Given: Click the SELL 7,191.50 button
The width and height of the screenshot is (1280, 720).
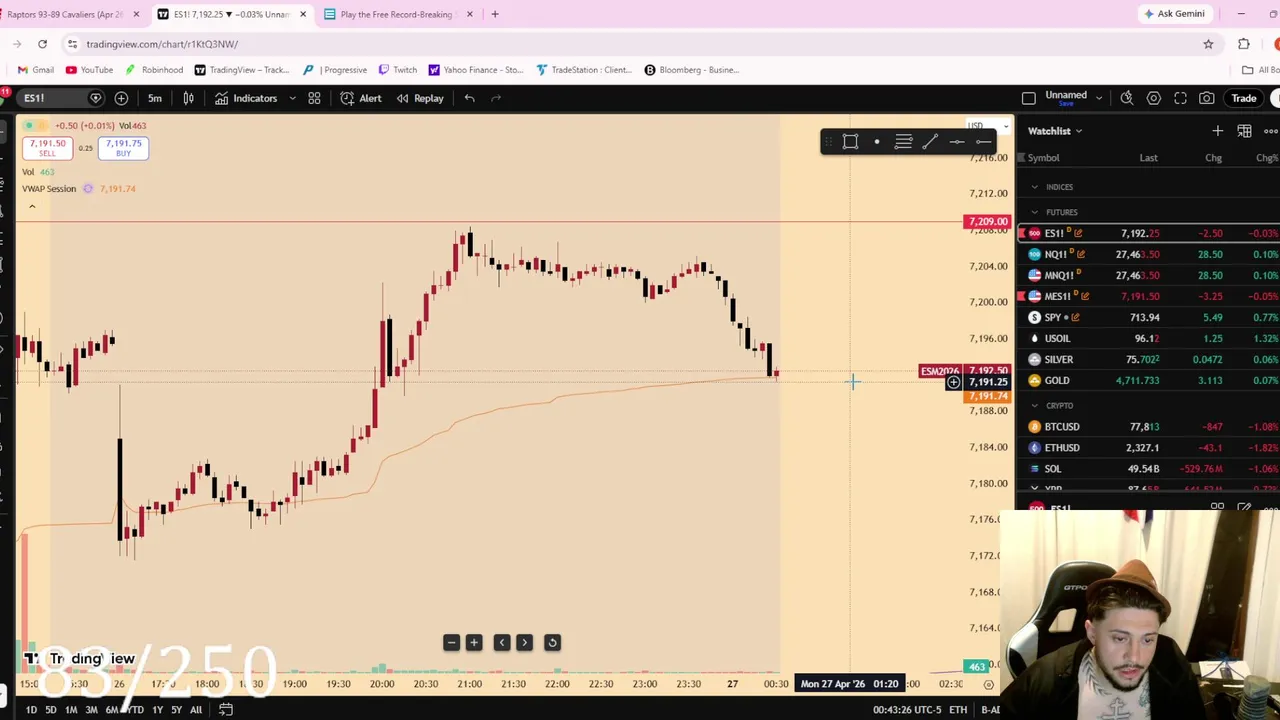Looking at the screenshot, I should 47,148.
